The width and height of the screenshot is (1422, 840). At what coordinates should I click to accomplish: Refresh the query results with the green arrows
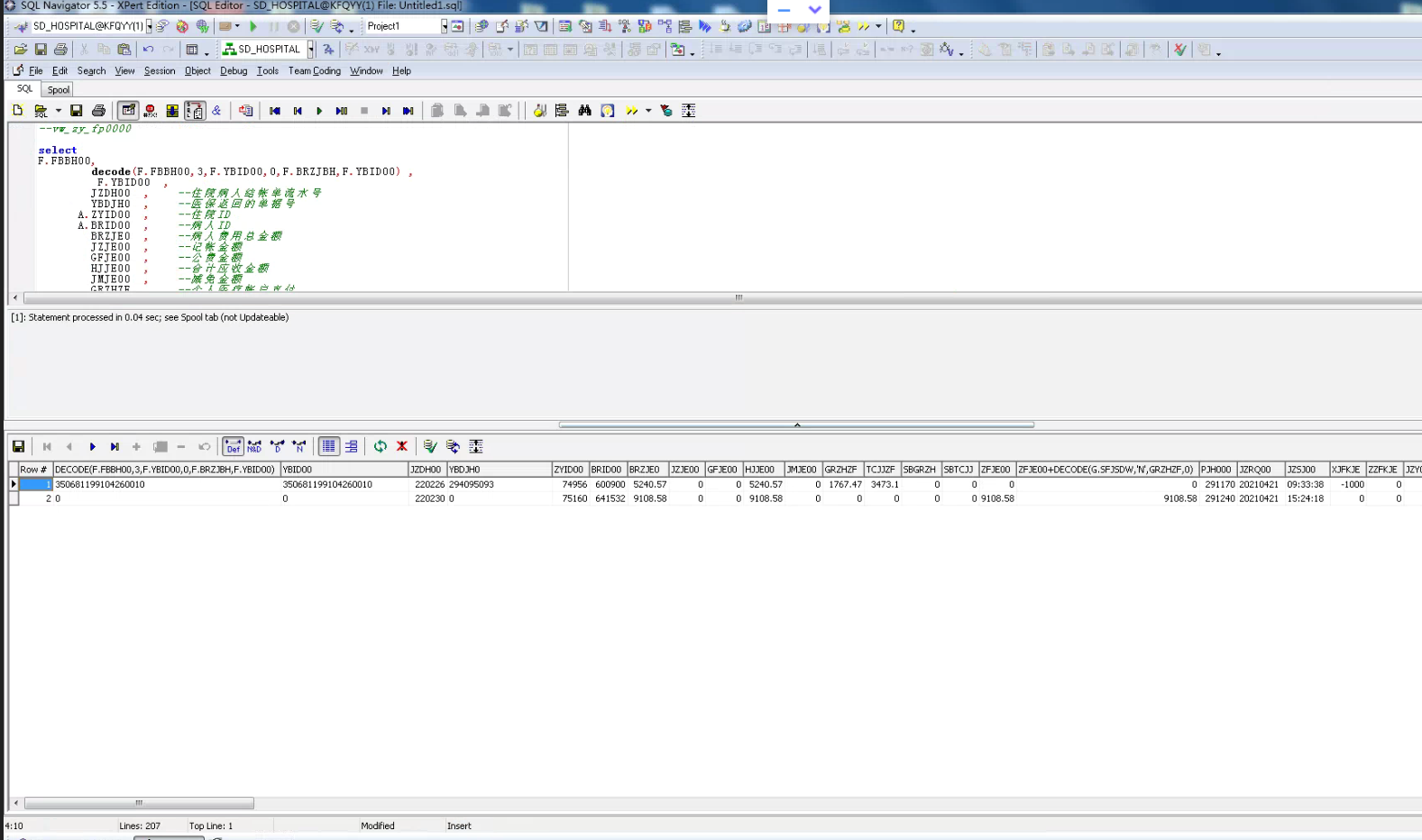pyautogui.click(x=381, y=447)
